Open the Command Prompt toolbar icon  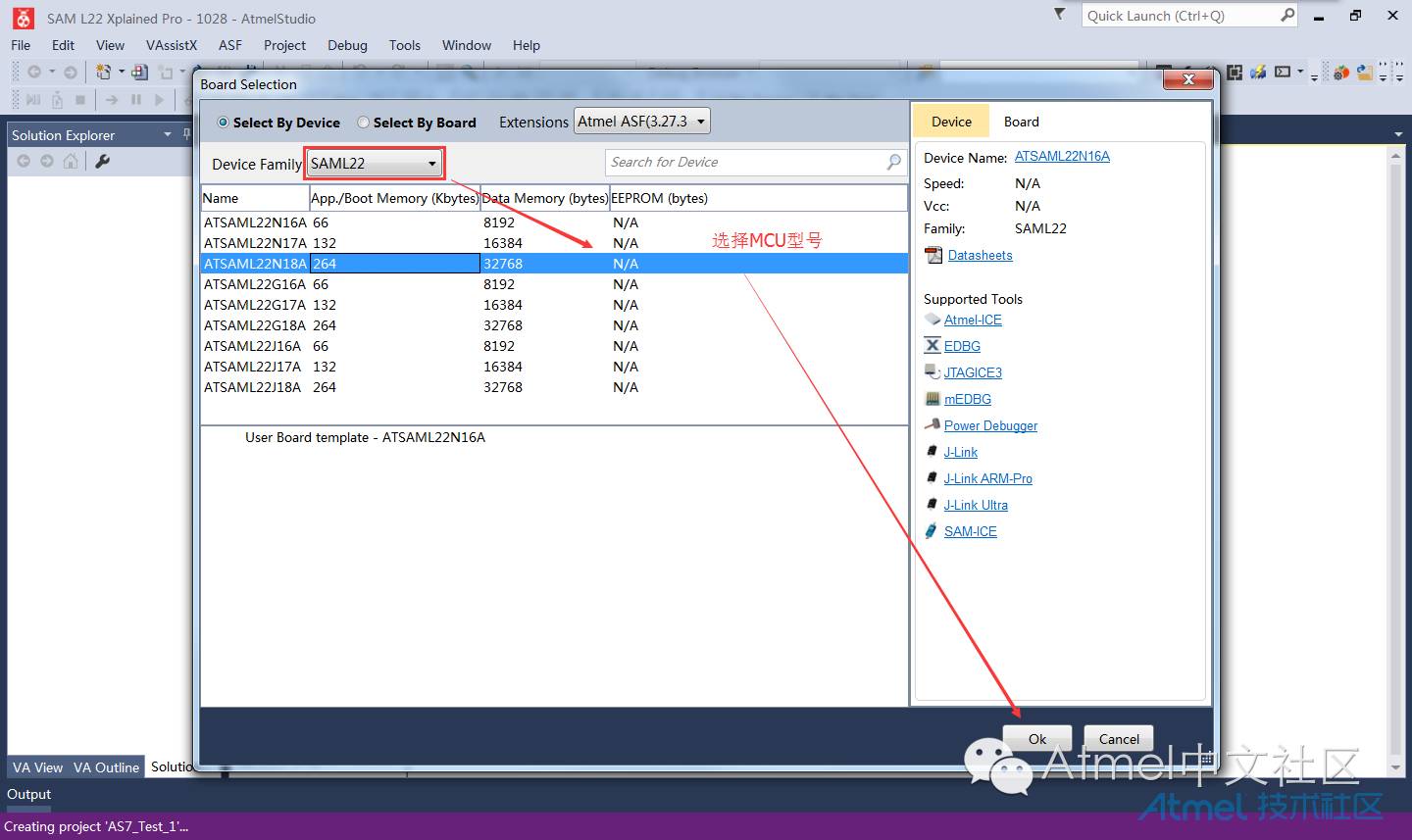(x=1283, y=72)
